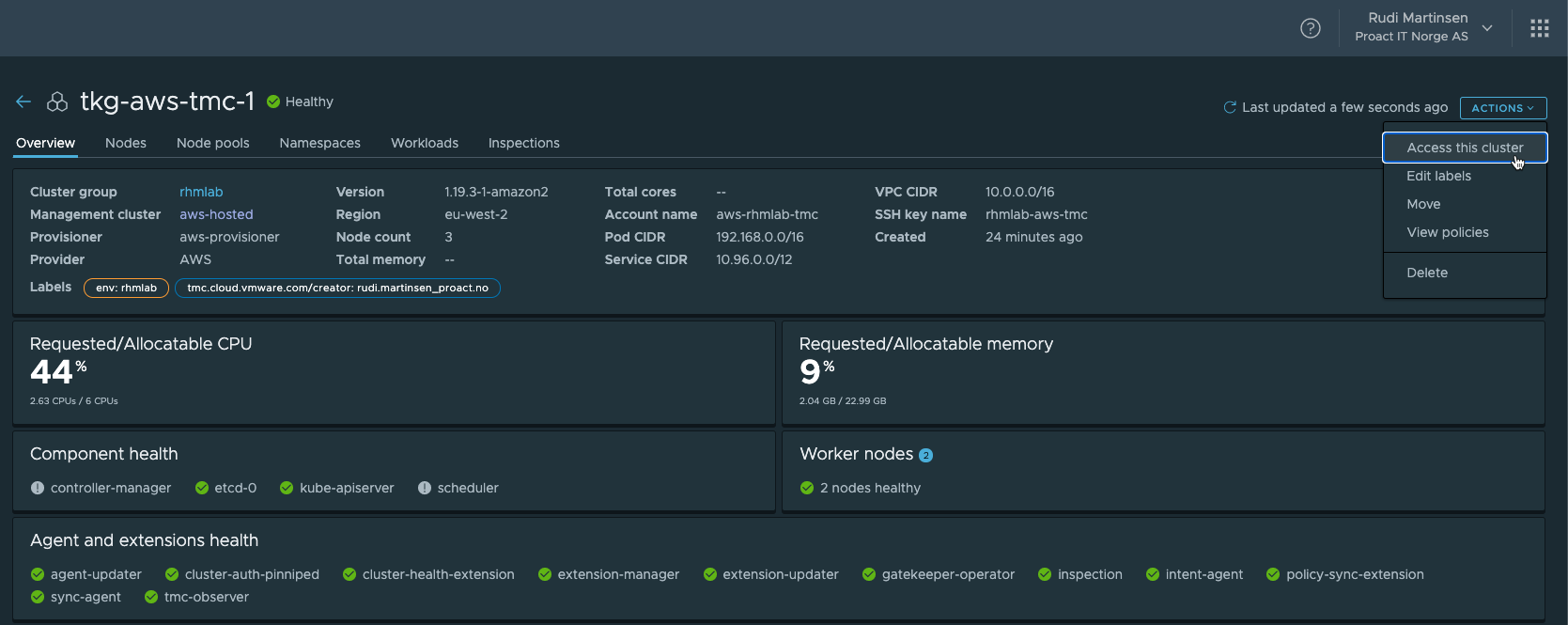
Task: Click the Last updated a few seconds ago text
Action: (x=1344, y=107)
